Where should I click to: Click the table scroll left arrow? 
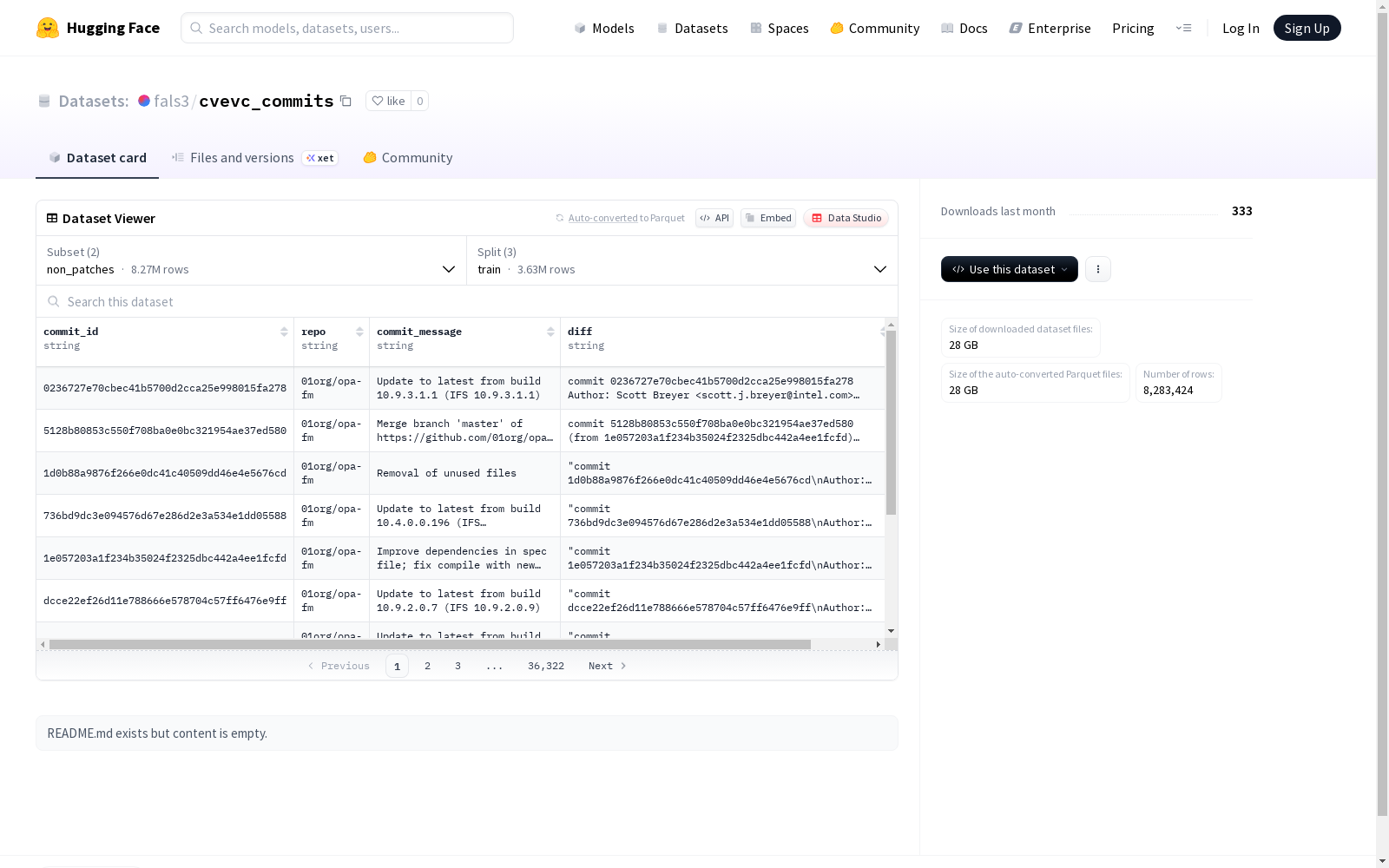click(43, 644)
